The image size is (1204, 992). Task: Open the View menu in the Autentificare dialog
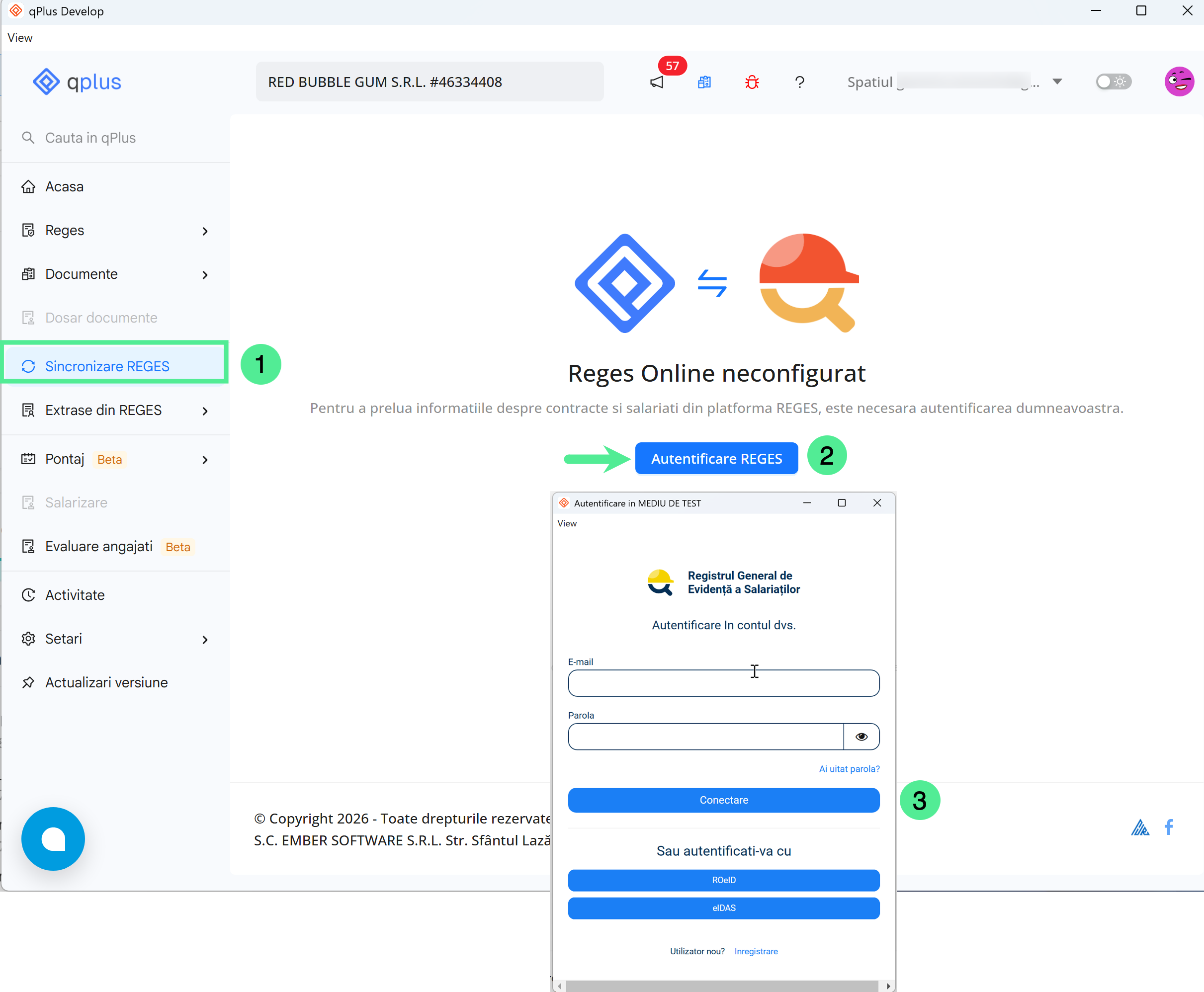567,523
